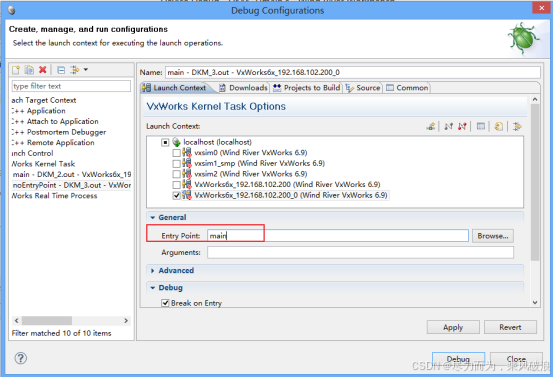Click scroll up arrow in options panel
The image size is (554, 377).
pyautogui.click(x=535, y=99)
